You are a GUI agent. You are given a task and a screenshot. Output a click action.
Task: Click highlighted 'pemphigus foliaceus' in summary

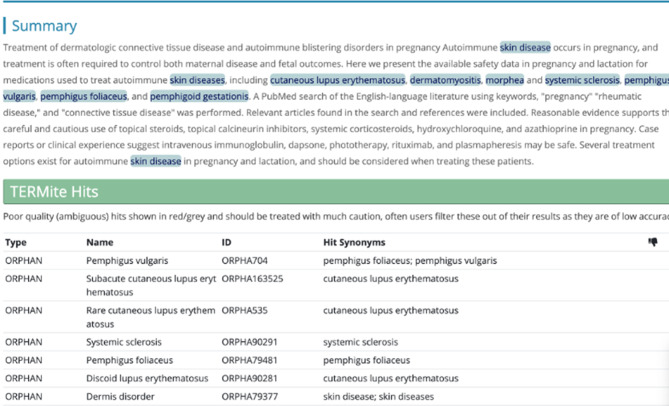click(84, 96)
